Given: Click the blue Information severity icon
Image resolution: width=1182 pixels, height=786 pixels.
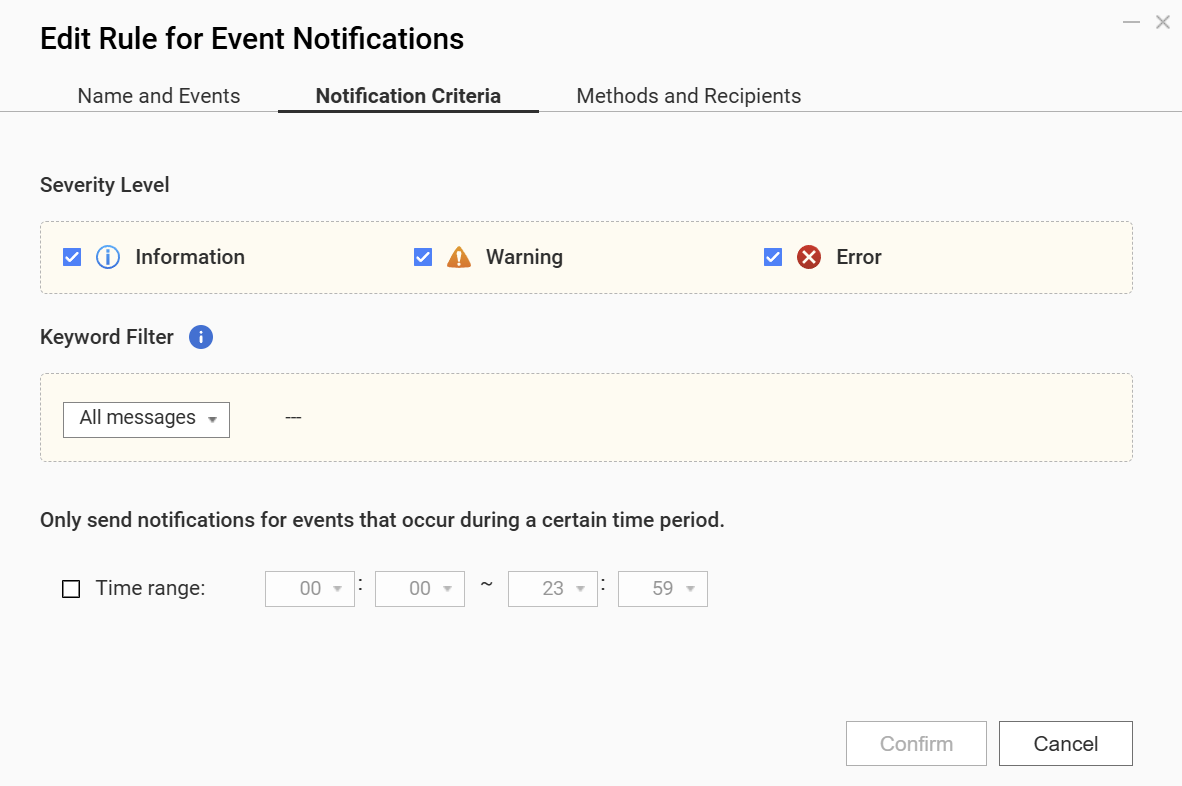Looking at the screenshot, I should tap(107, 257).
